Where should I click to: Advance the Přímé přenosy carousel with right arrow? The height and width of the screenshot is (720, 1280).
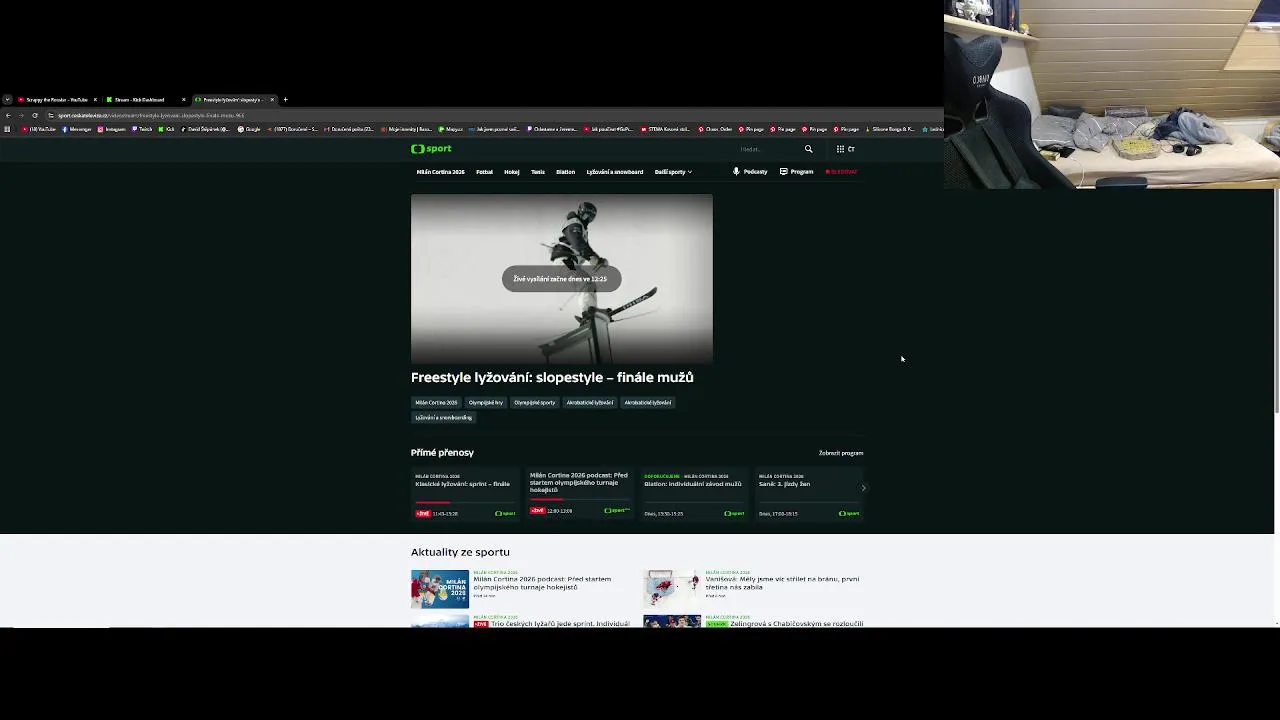pyautogui.click(x=863, y=488)
